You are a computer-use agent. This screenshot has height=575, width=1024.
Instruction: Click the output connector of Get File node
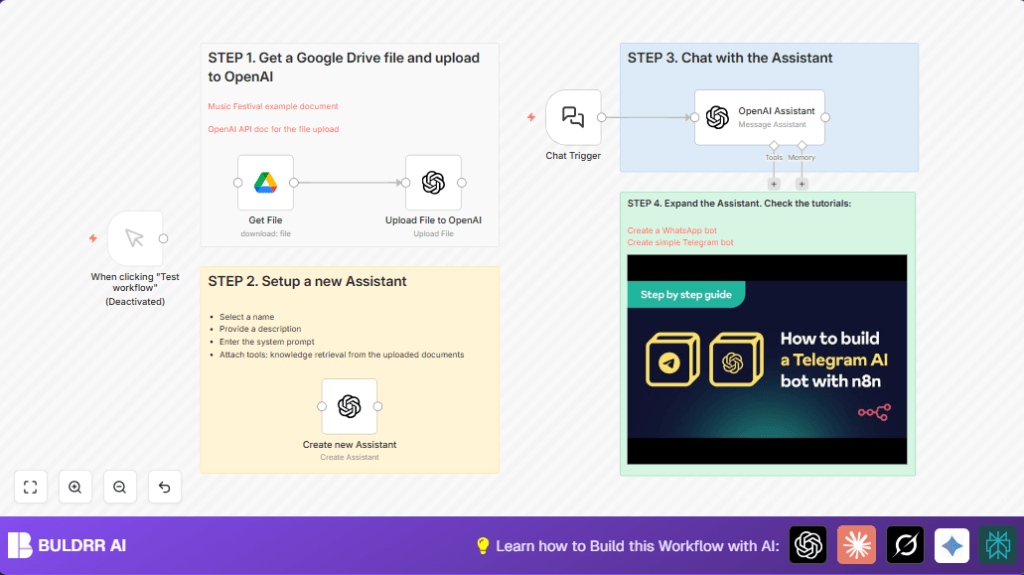coord(294,183)
